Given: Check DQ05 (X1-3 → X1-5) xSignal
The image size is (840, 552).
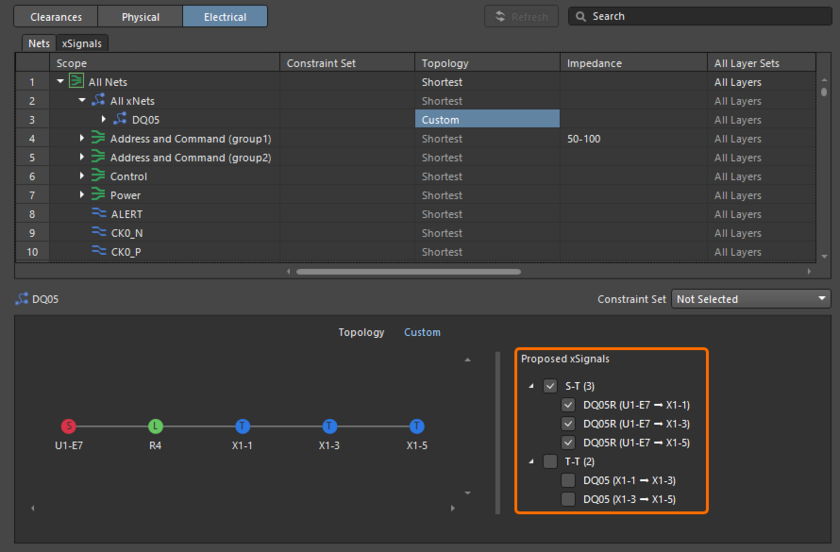Looking at the screenshot, I should coord(568,499).
